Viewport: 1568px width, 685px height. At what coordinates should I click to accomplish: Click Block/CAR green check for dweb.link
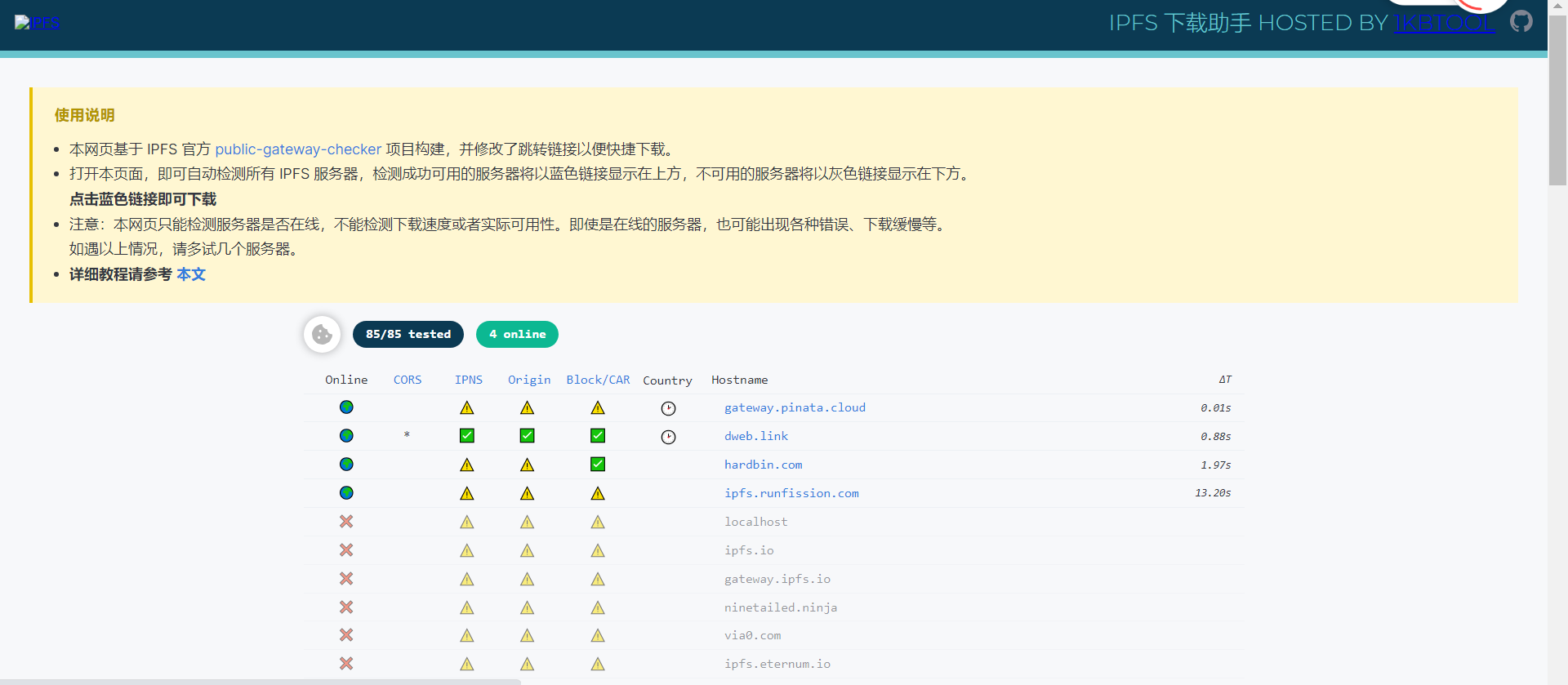[x=598, y=436]
